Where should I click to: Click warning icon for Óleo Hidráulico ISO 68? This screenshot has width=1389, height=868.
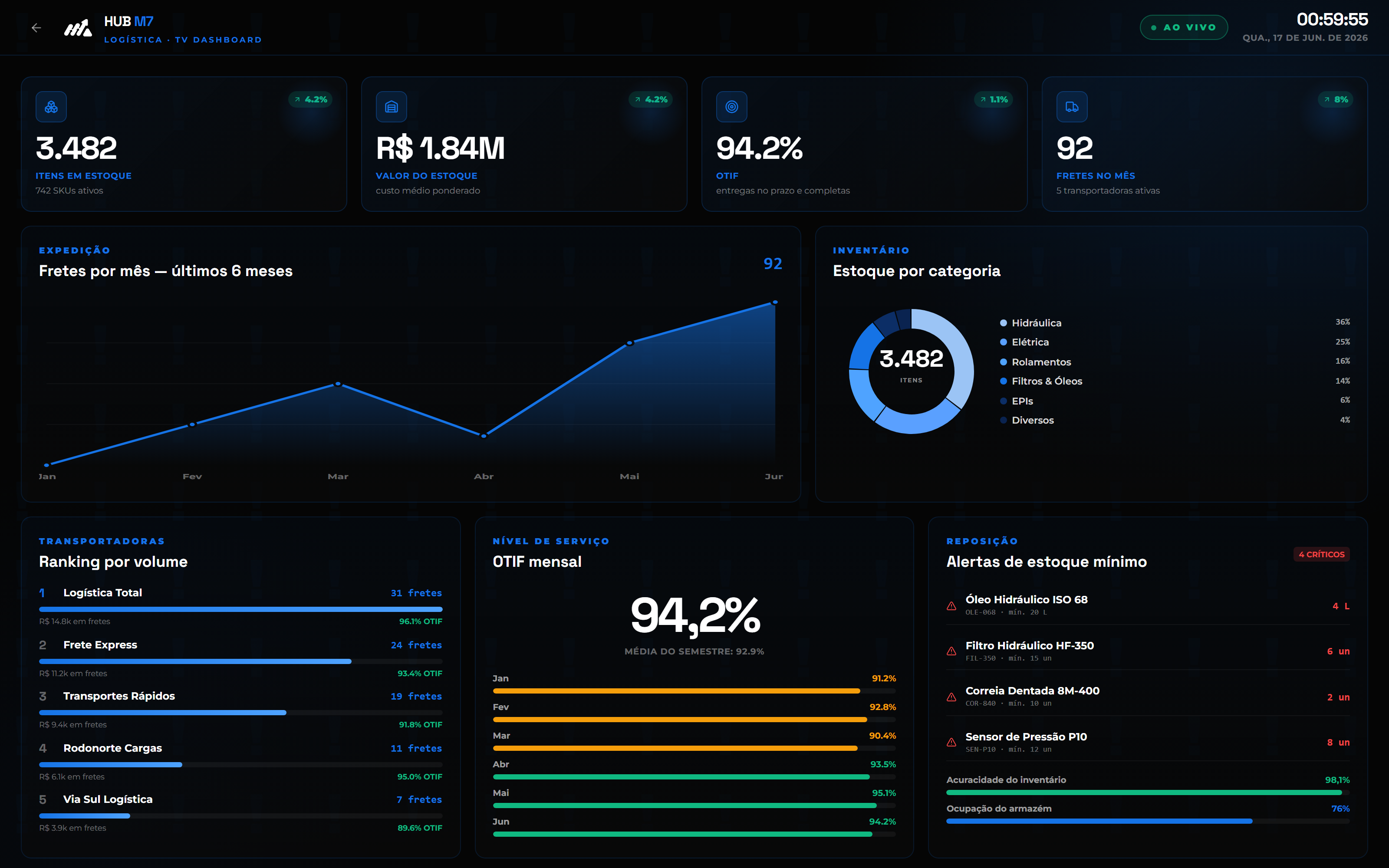pos(951,606)
